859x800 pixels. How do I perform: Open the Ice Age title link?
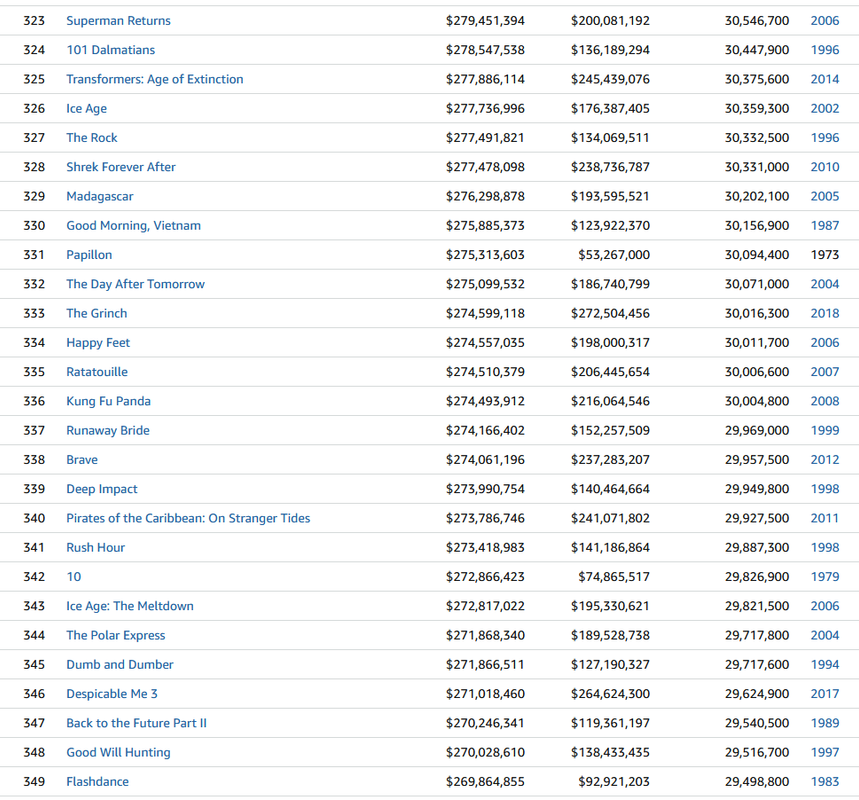(87, 108)
